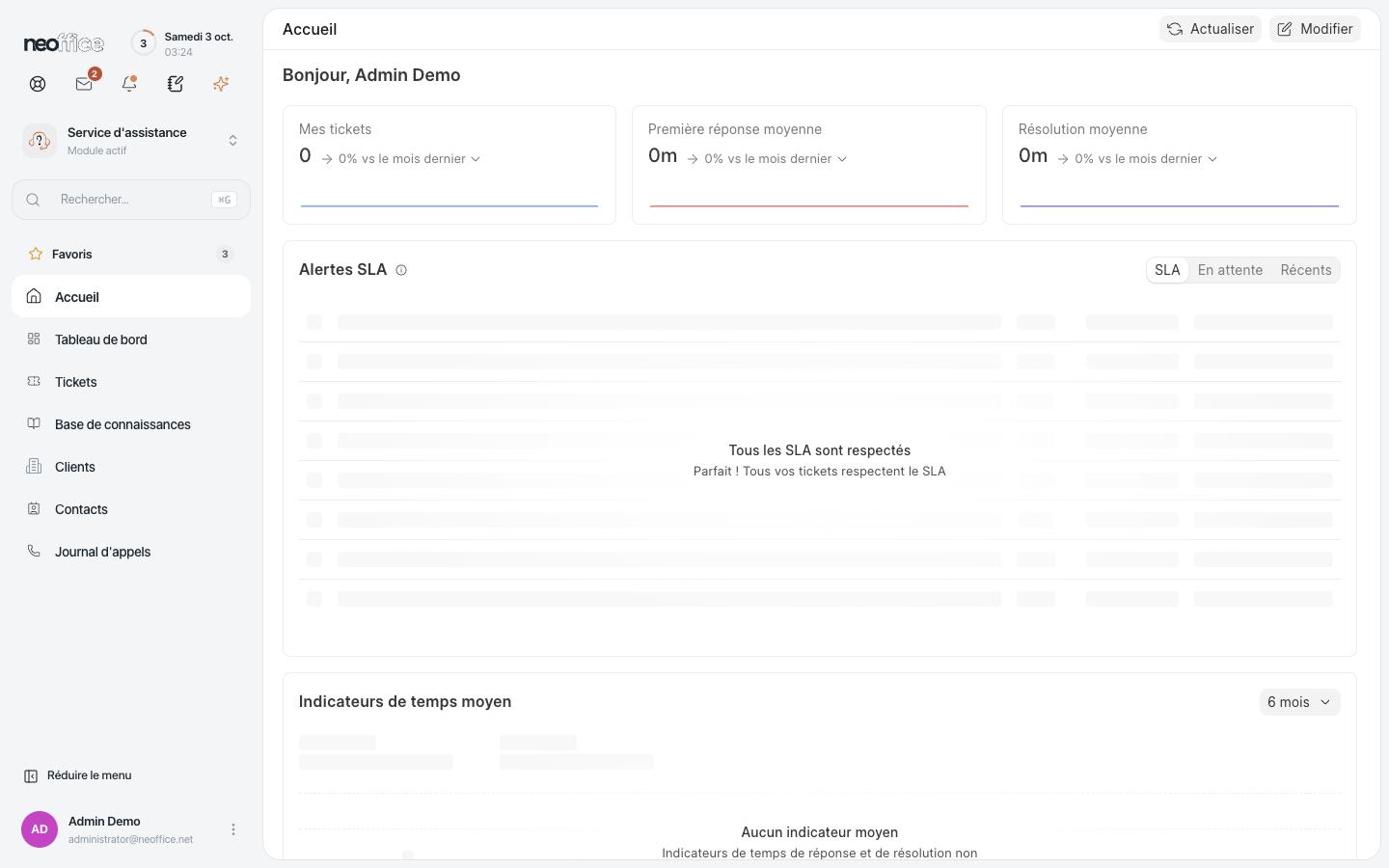Open Journal d'appels
The width and height of the screenshot is (1389, 868).
(x=131, y=552)
